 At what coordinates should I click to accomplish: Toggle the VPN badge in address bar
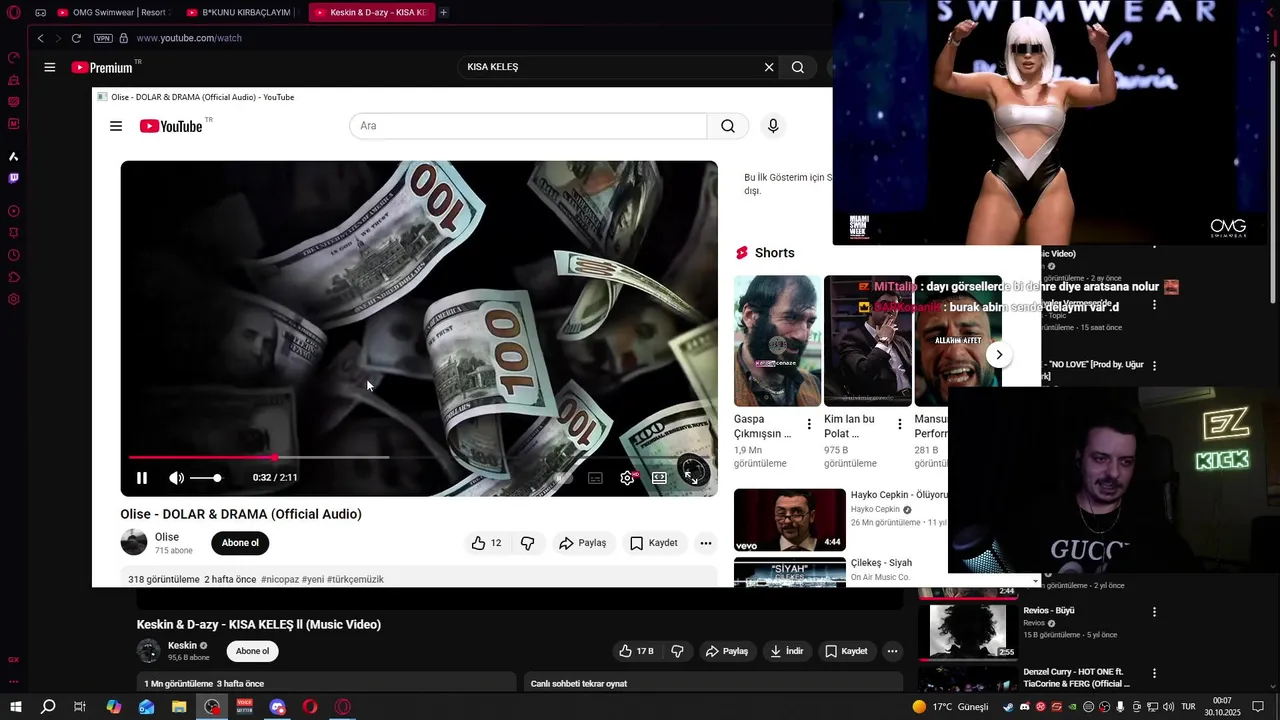[103, 38]
